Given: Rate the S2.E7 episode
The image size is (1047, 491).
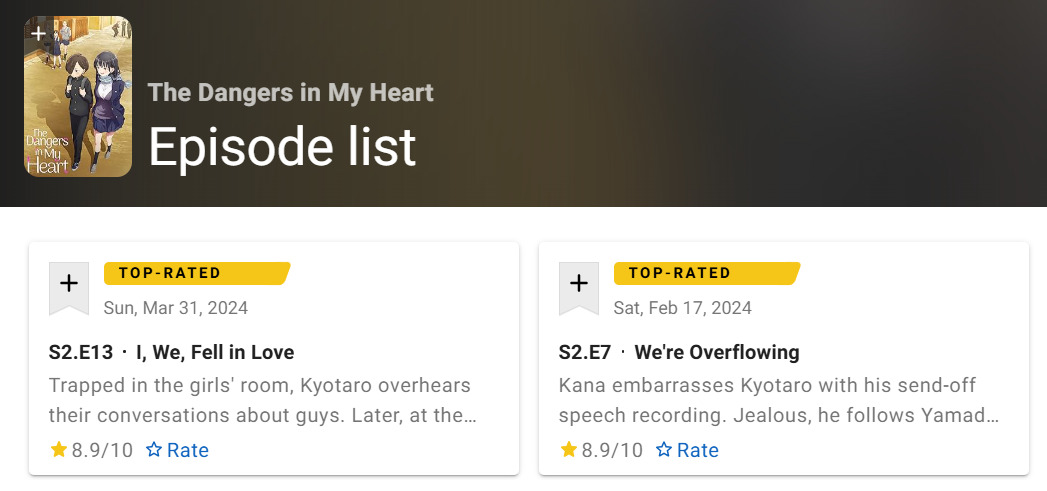Looking at the screenshot, I should [688, 450].
